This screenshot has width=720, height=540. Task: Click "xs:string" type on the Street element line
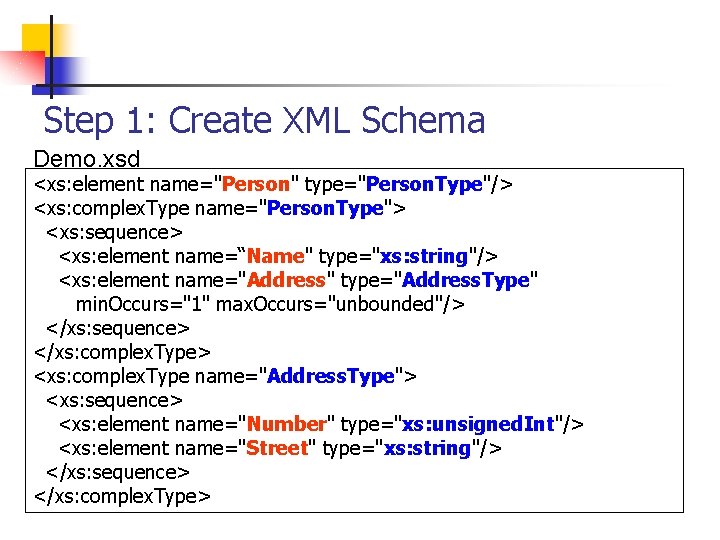click(x=427, y=448)
